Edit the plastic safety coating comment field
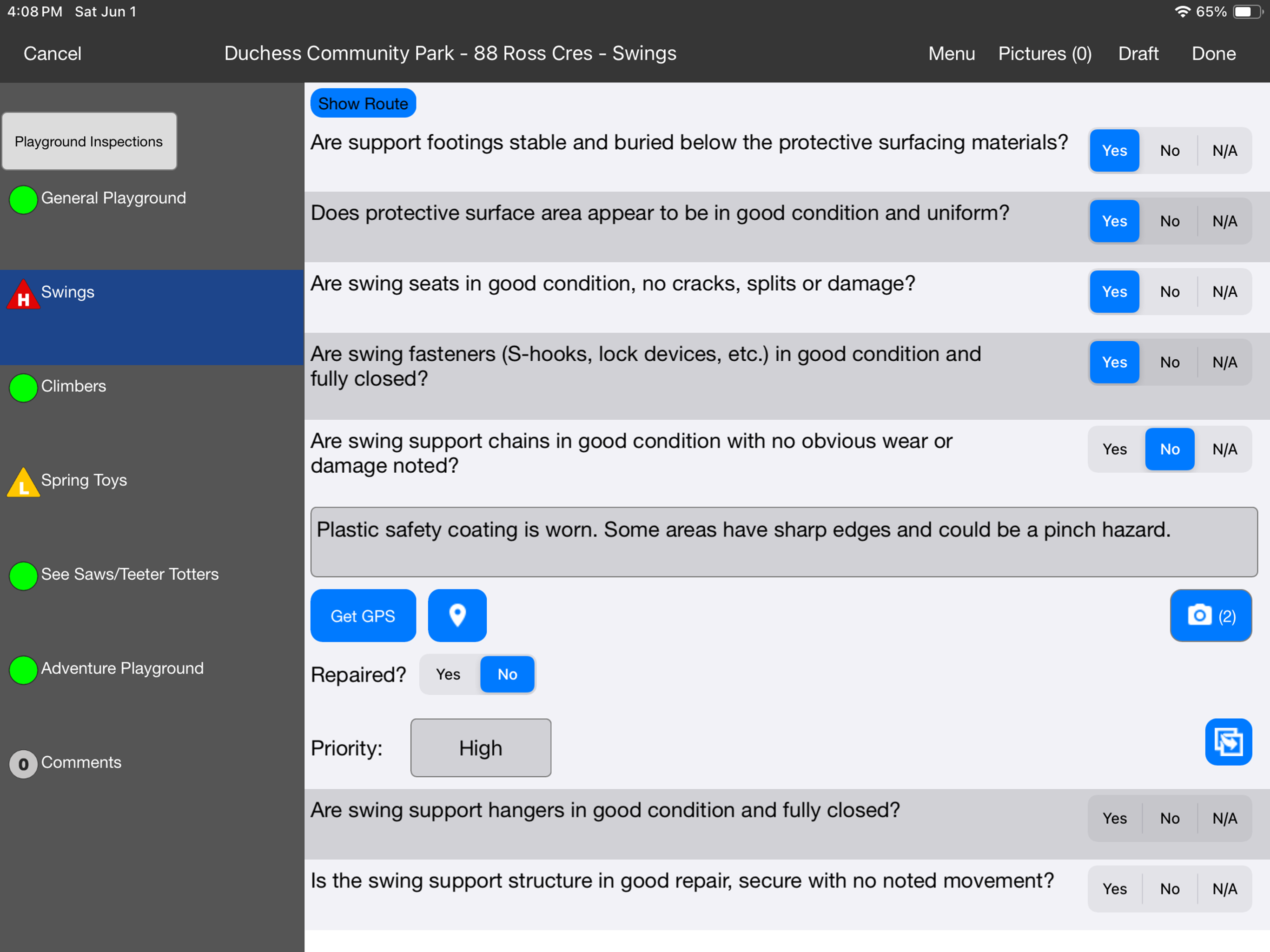 pos(784,542)
